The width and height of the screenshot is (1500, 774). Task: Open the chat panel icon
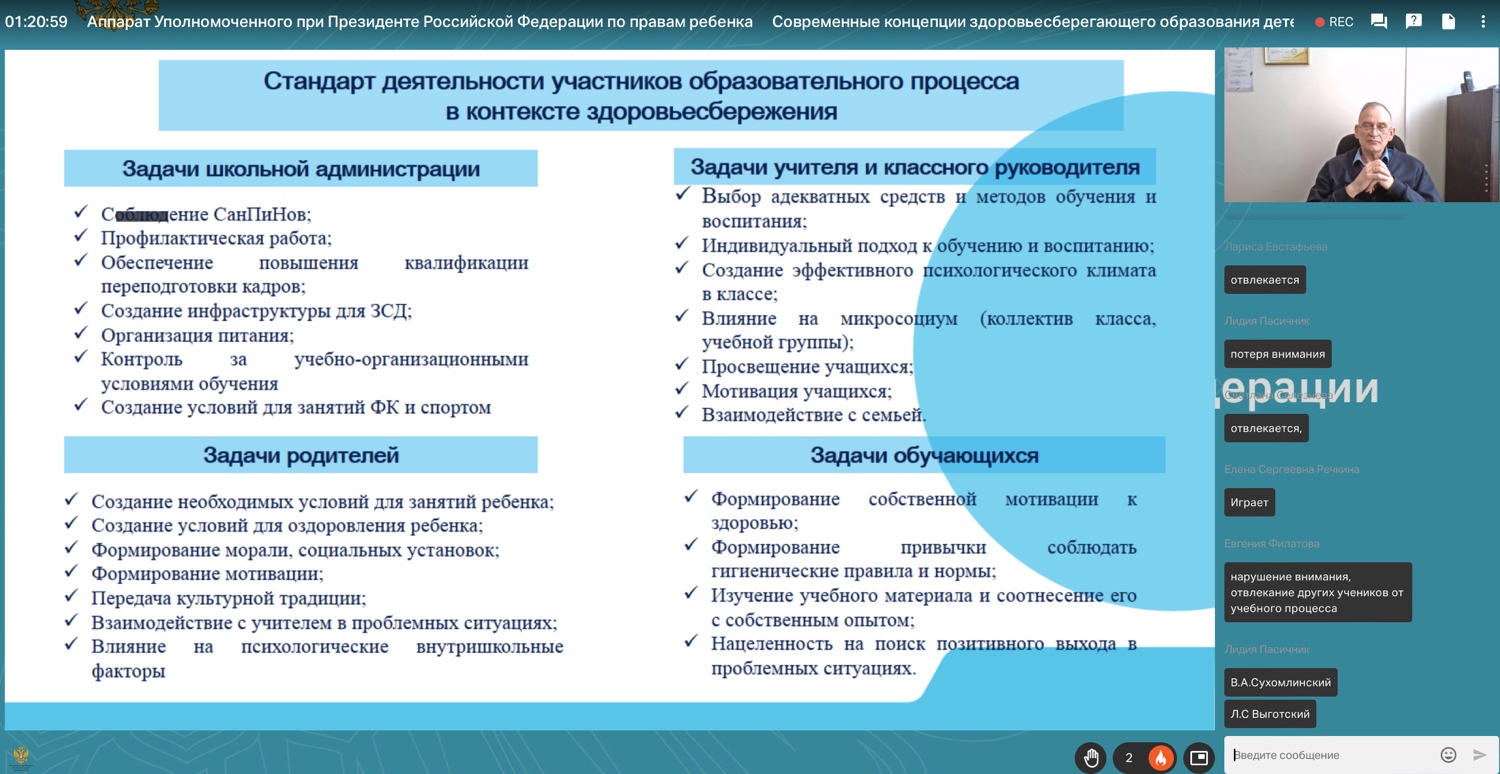tap(1379, 21)
